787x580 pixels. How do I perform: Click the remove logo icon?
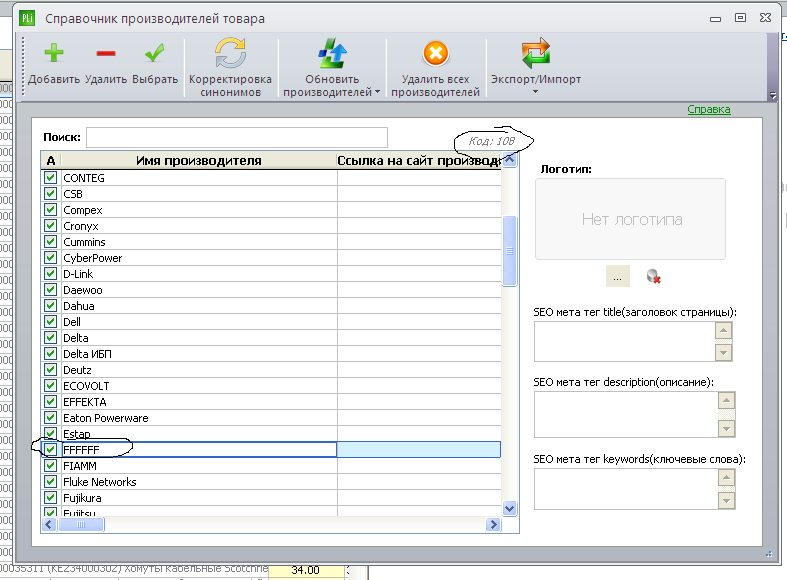pyautogui.click(x=653, y=276)
